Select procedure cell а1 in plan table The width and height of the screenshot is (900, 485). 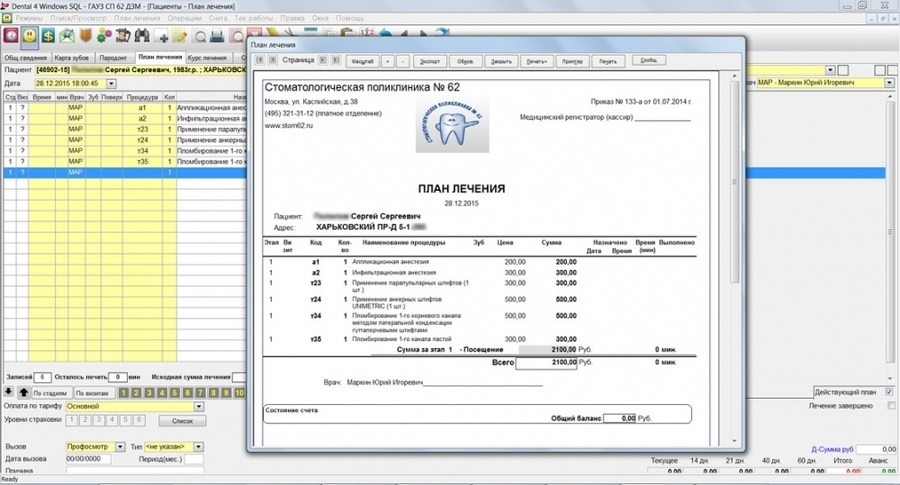point(142,108)
